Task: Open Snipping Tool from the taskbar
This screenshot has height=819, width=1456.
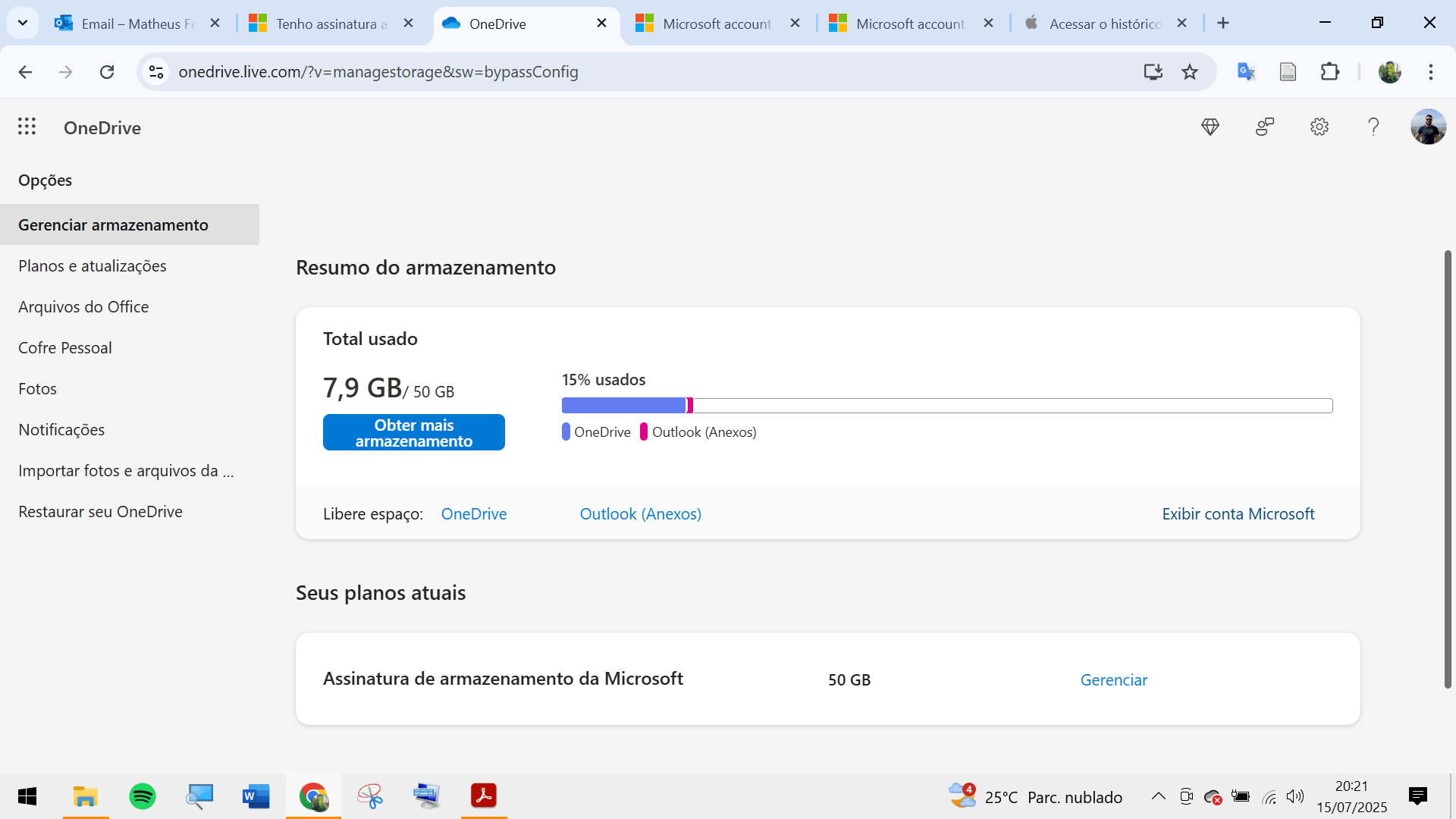Action: coord(370,796)
